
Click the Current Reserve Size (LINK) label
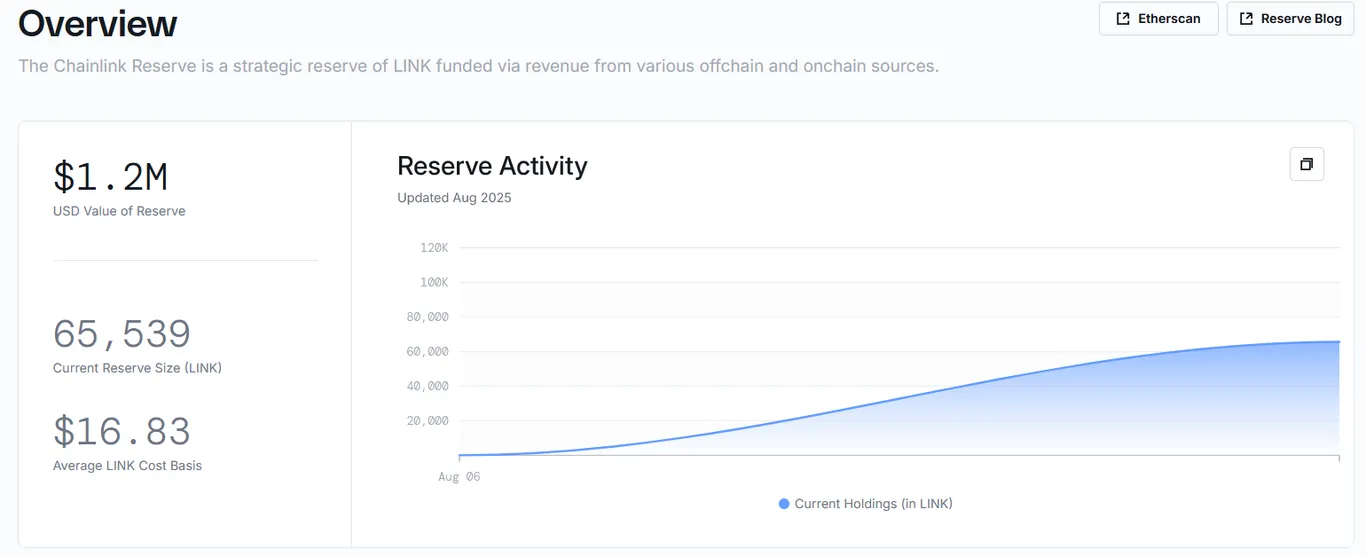pyautogui.click(x=137, y=368)
